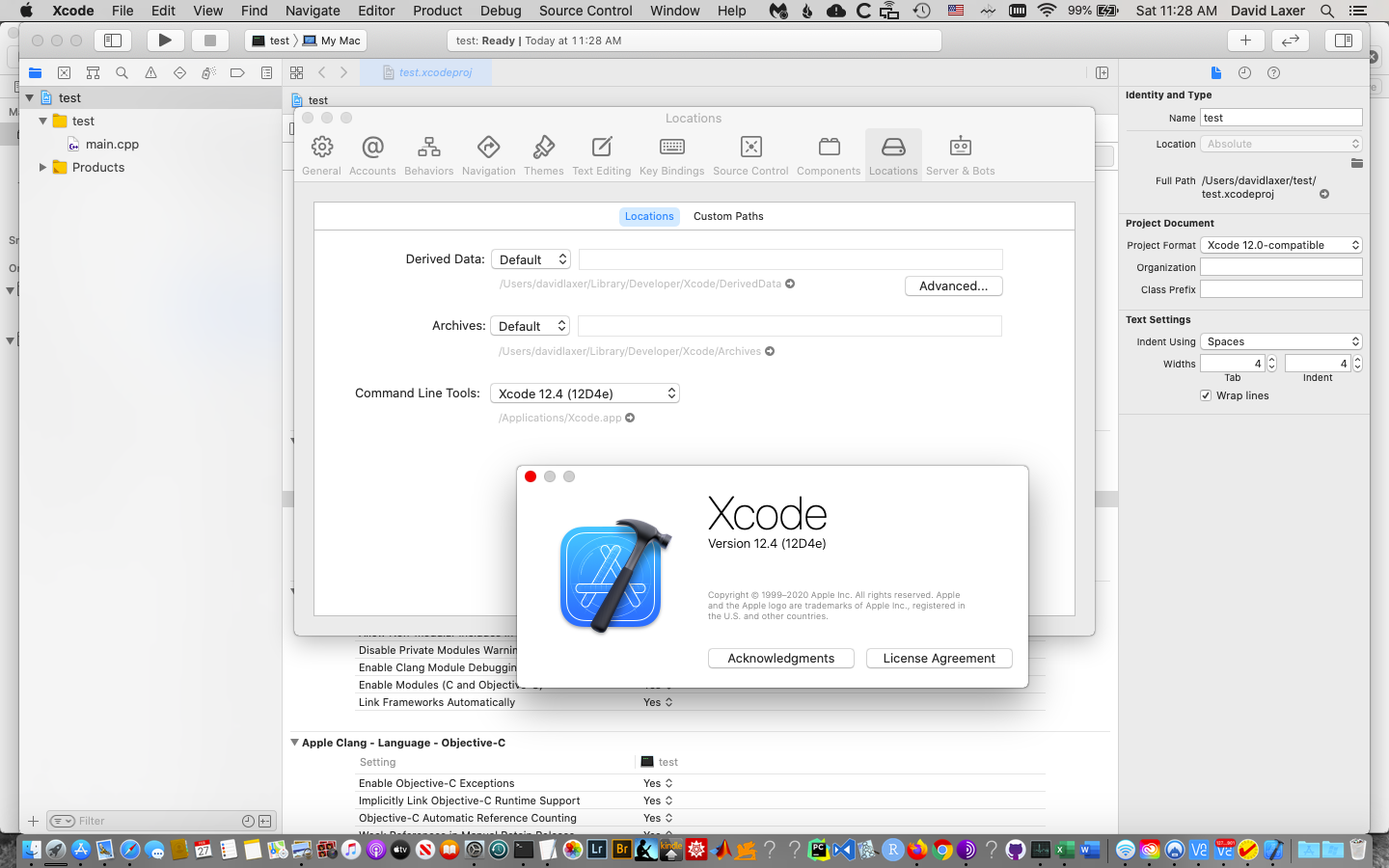The width and height of the screenshot is (1389, 868).
Task: Open the Command Line Tools dropdown
Action: pos(584,393)
